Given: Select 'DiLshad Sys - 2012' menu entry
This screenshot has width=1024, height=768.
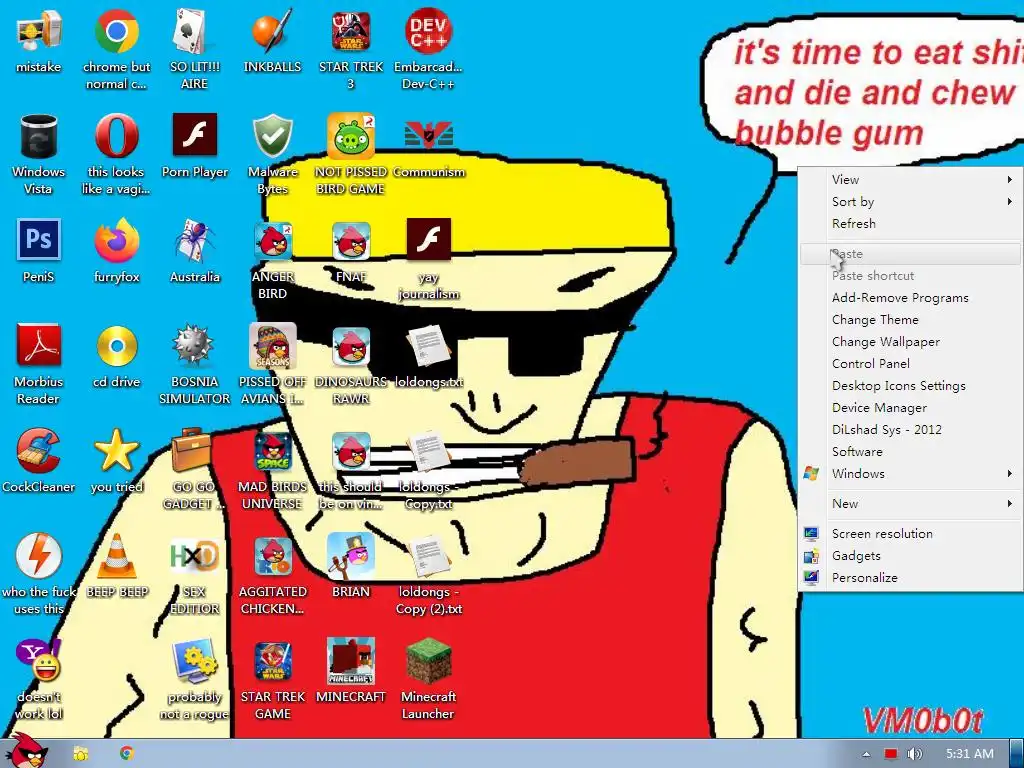Looking at the screenshot, I should point(910,430).
